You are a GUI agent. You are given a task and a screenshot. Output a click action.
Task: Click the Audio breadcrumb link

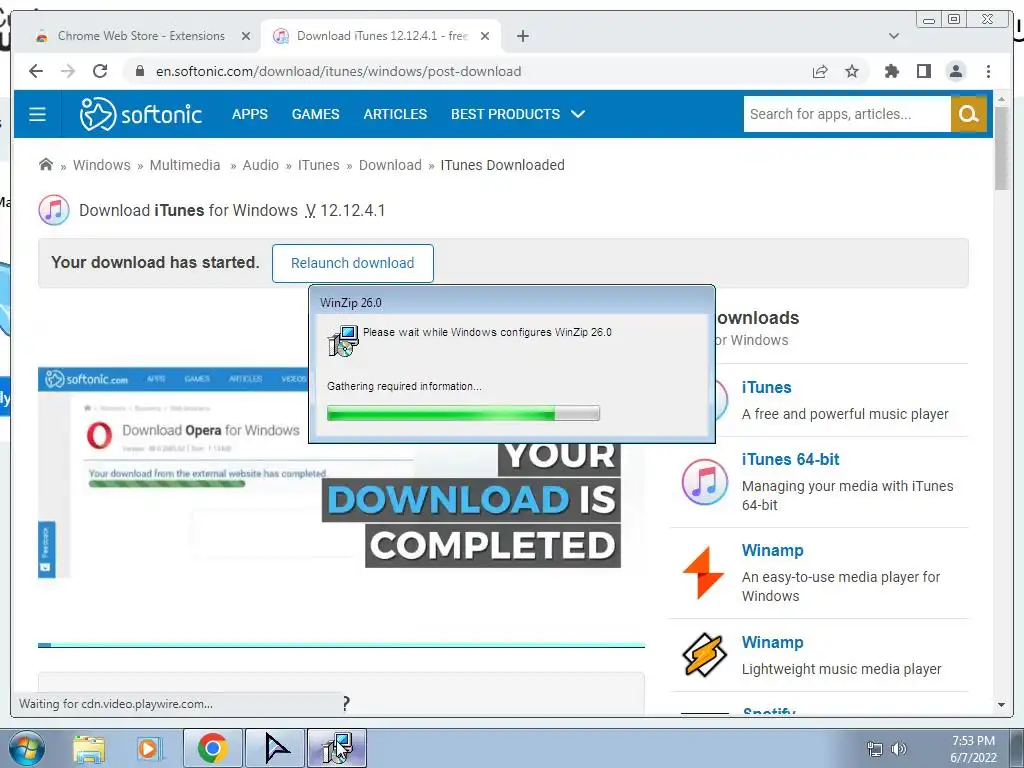[261, 165]
